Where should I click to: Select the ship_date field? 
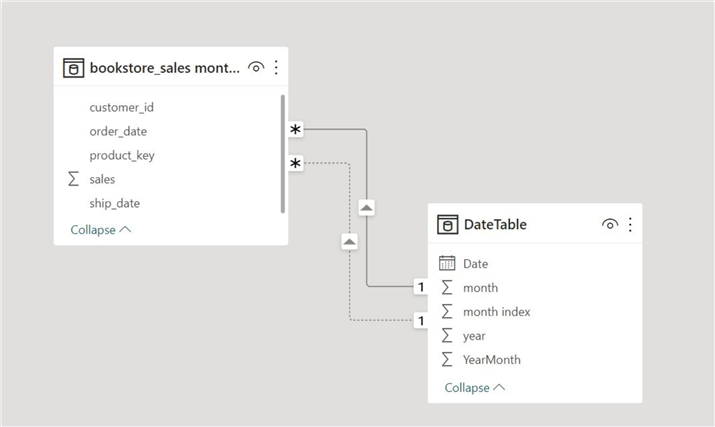pyautogui.click(x=114, y=203)
